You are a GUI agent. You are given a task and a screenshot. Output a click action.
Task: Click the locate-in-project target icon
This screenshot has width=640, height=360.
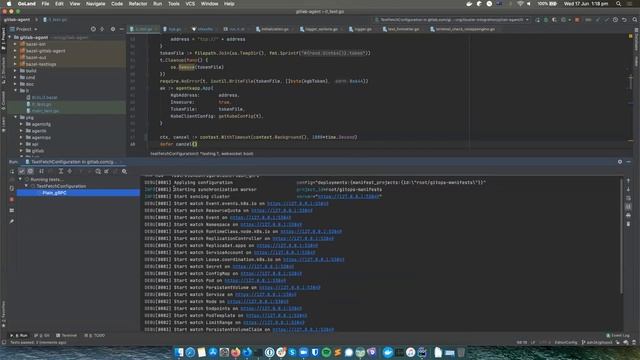click(93, 29)
